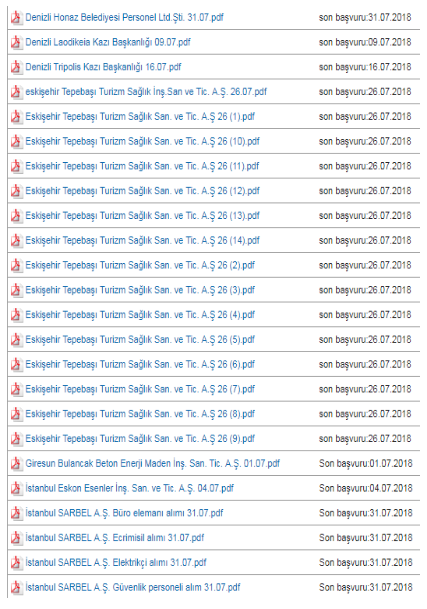Open Giresun Bulancak Beton Enerji Maden 01.07.pdf
The image size is (427, 609).
pos(153,463)
